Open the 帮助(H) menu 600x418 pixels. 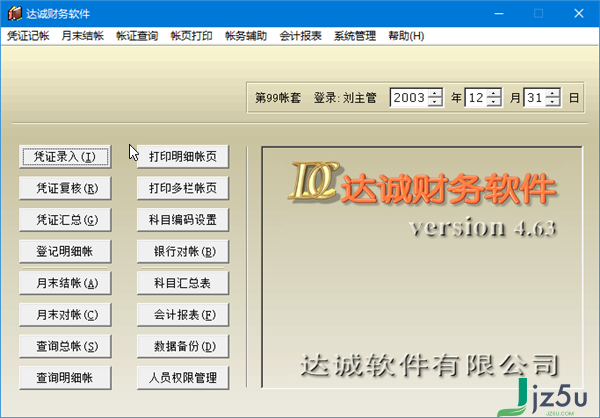[x=406, y=36]
